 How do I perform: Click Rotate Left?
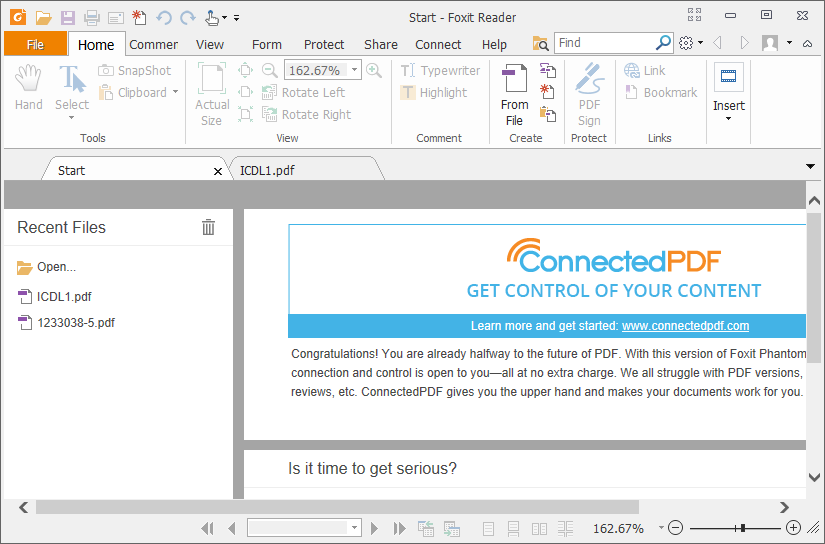(x=304, y=93)
